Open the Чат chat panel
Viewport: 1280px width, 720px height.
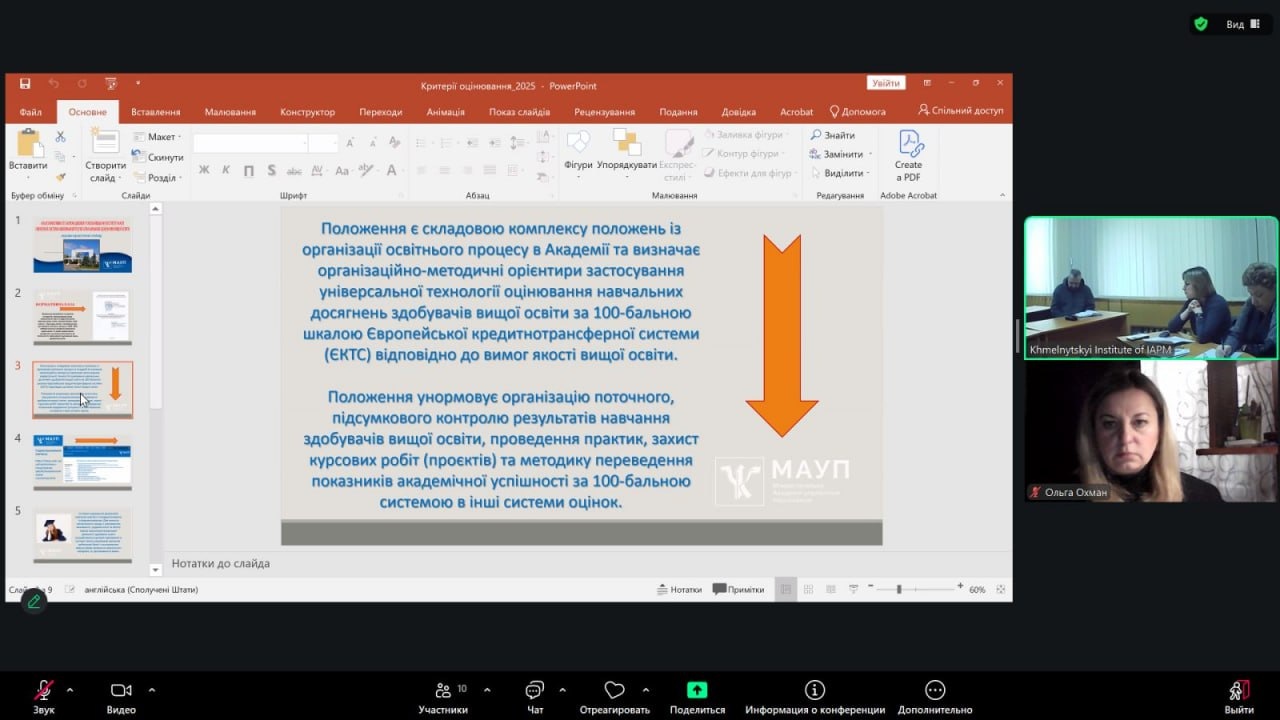click(x=534, y=690)
